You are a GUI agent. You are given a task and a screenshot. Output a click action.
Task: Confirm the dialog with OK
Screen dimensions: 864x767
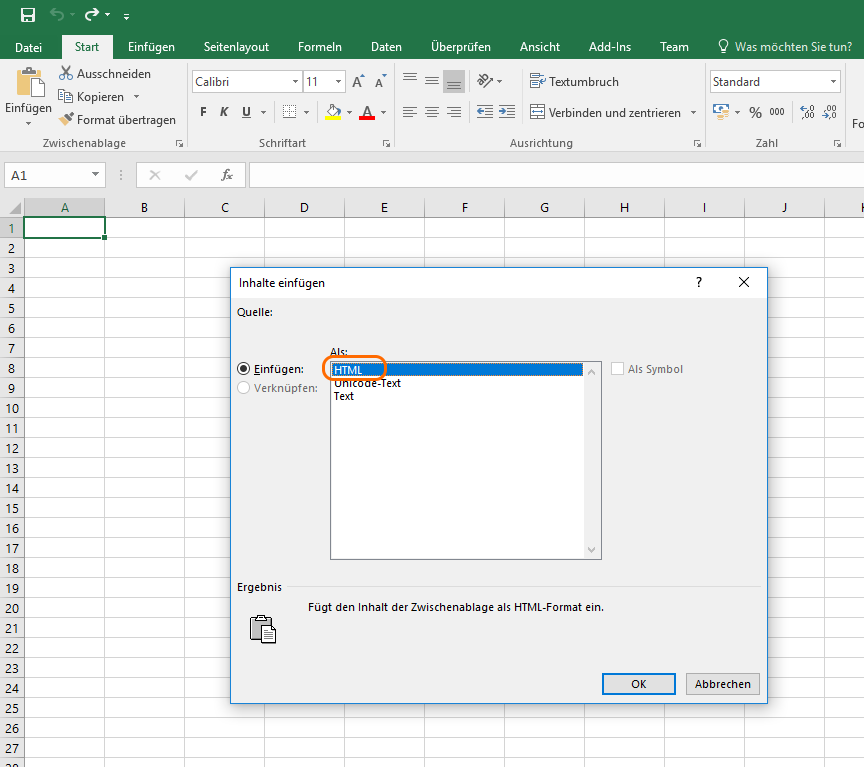(638, 684)
